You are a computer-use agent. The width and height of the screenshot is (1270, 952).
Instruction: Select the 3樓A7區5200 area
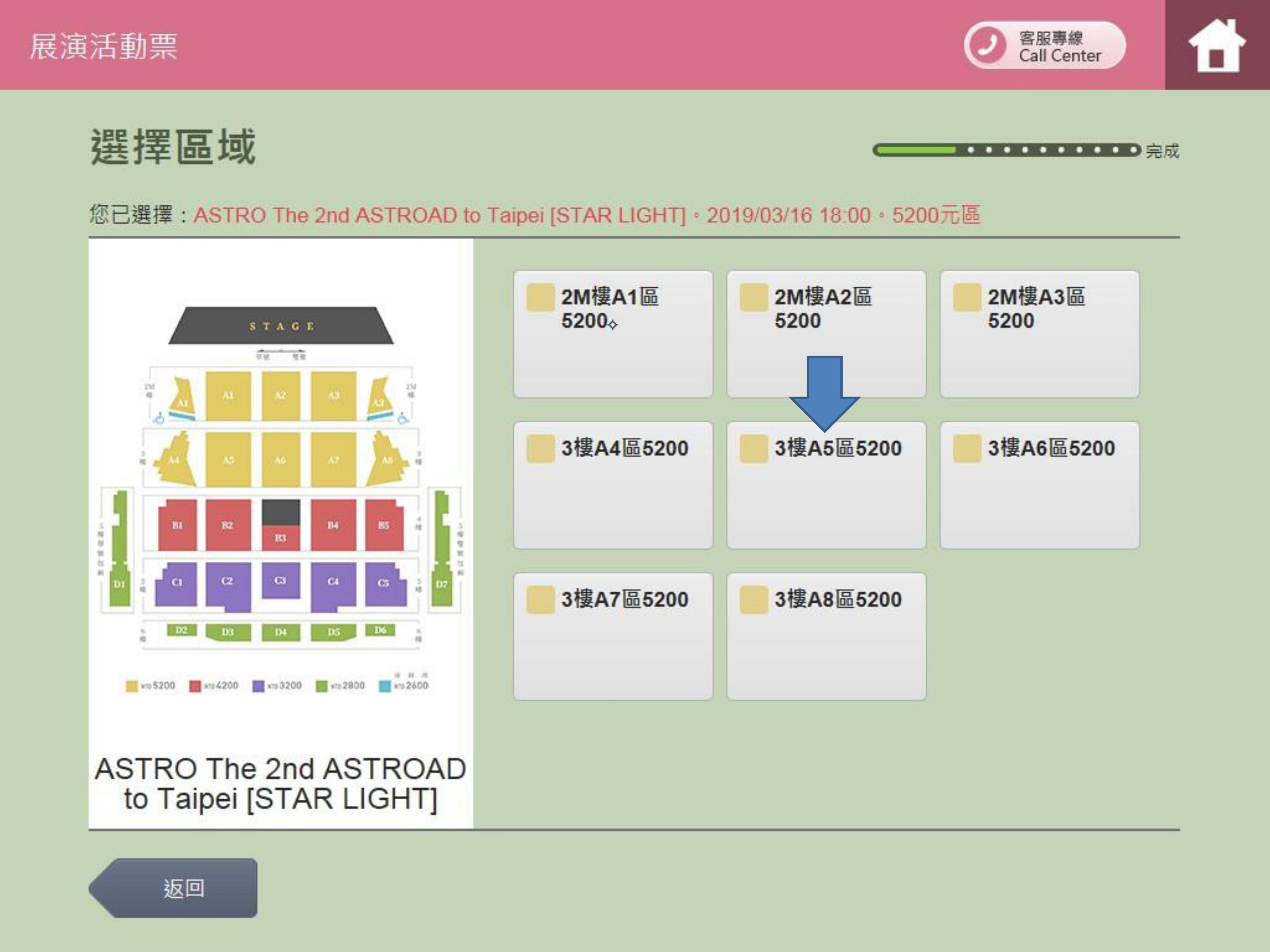[x=613, y=636]
